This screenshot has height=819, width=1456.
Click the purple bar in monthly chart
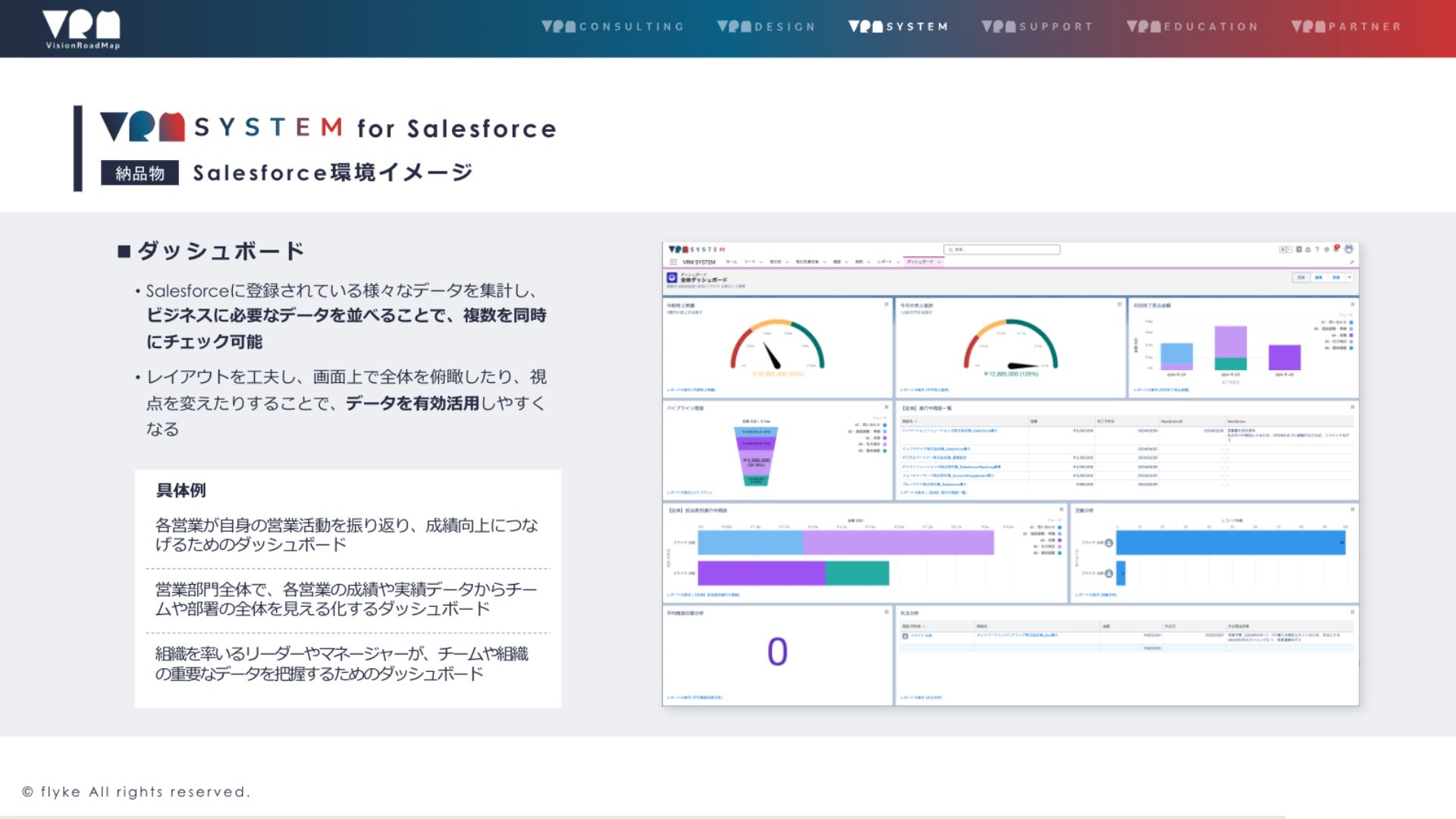click(1284, 357)
